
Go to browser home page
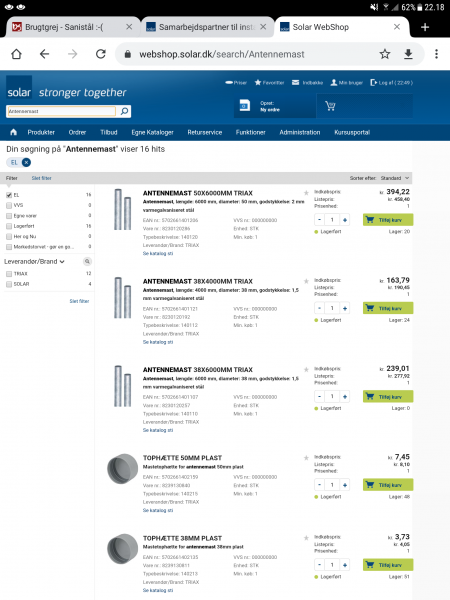pyautogui.click(x=16, y=54)
